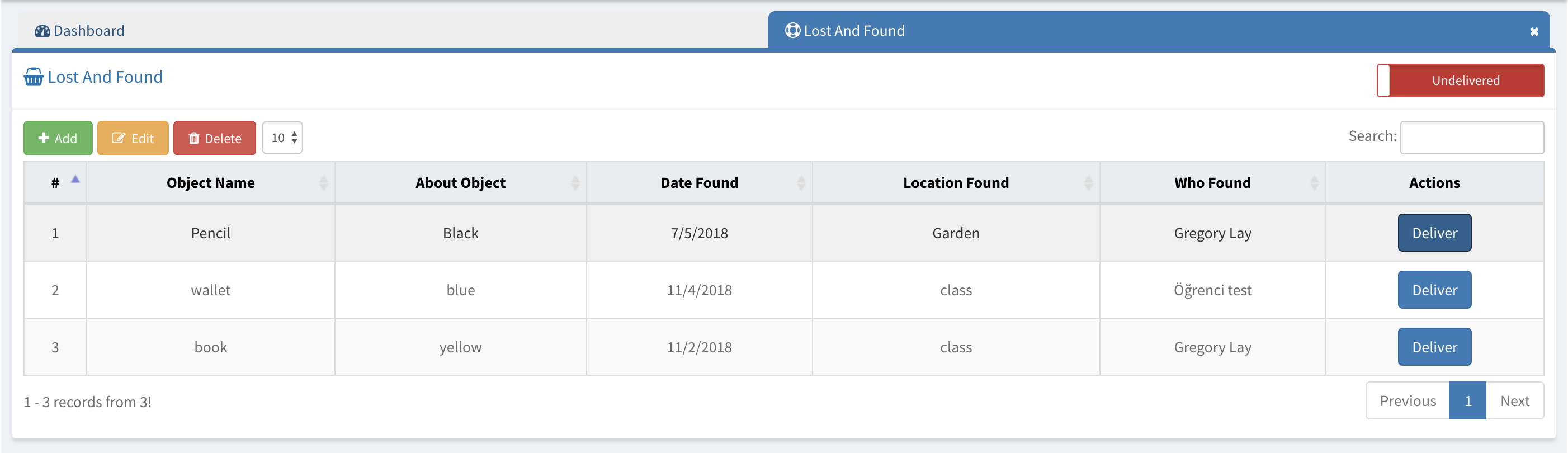
Task: Sort the table by Location Found
Action: (x=956, y=183)
